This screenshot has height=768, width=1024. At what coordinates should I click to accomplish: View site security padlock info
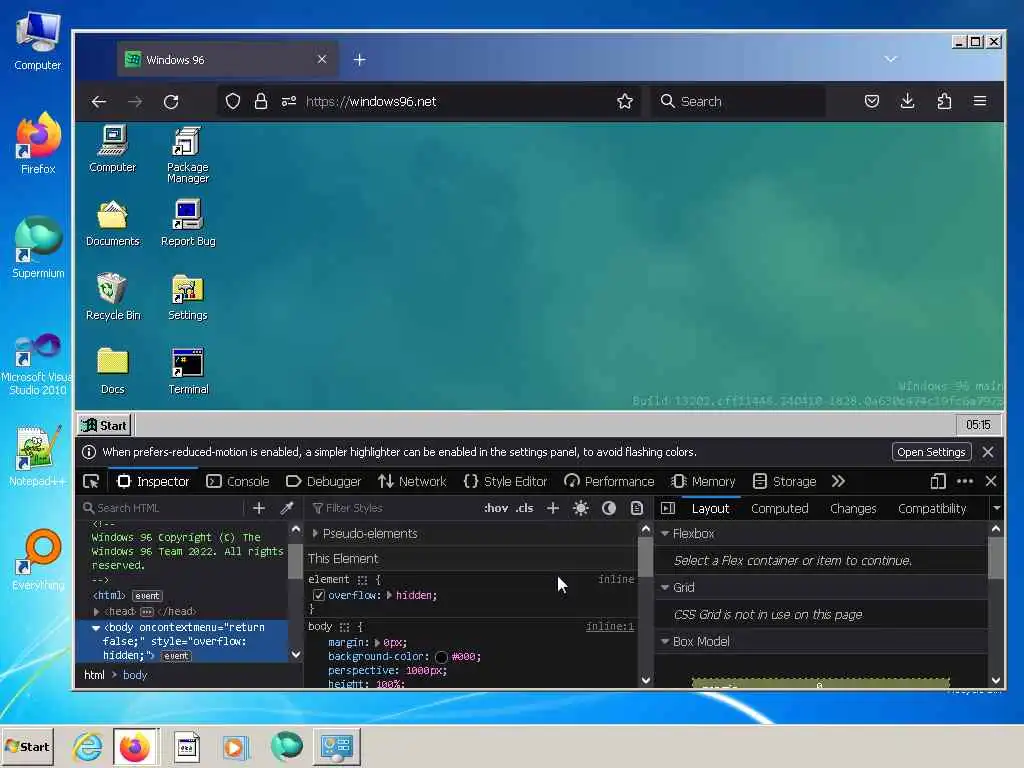tap(261, 101)
